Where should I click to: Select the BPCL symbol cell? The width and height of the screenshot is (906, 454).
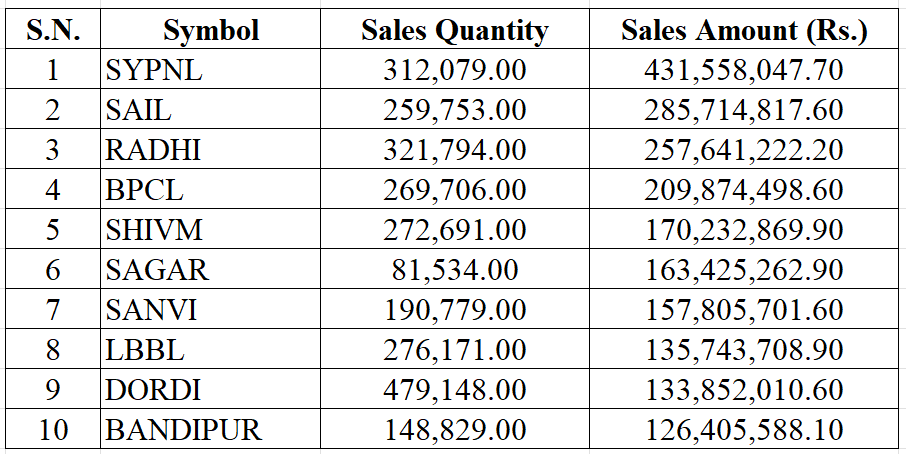coord(144,190)
